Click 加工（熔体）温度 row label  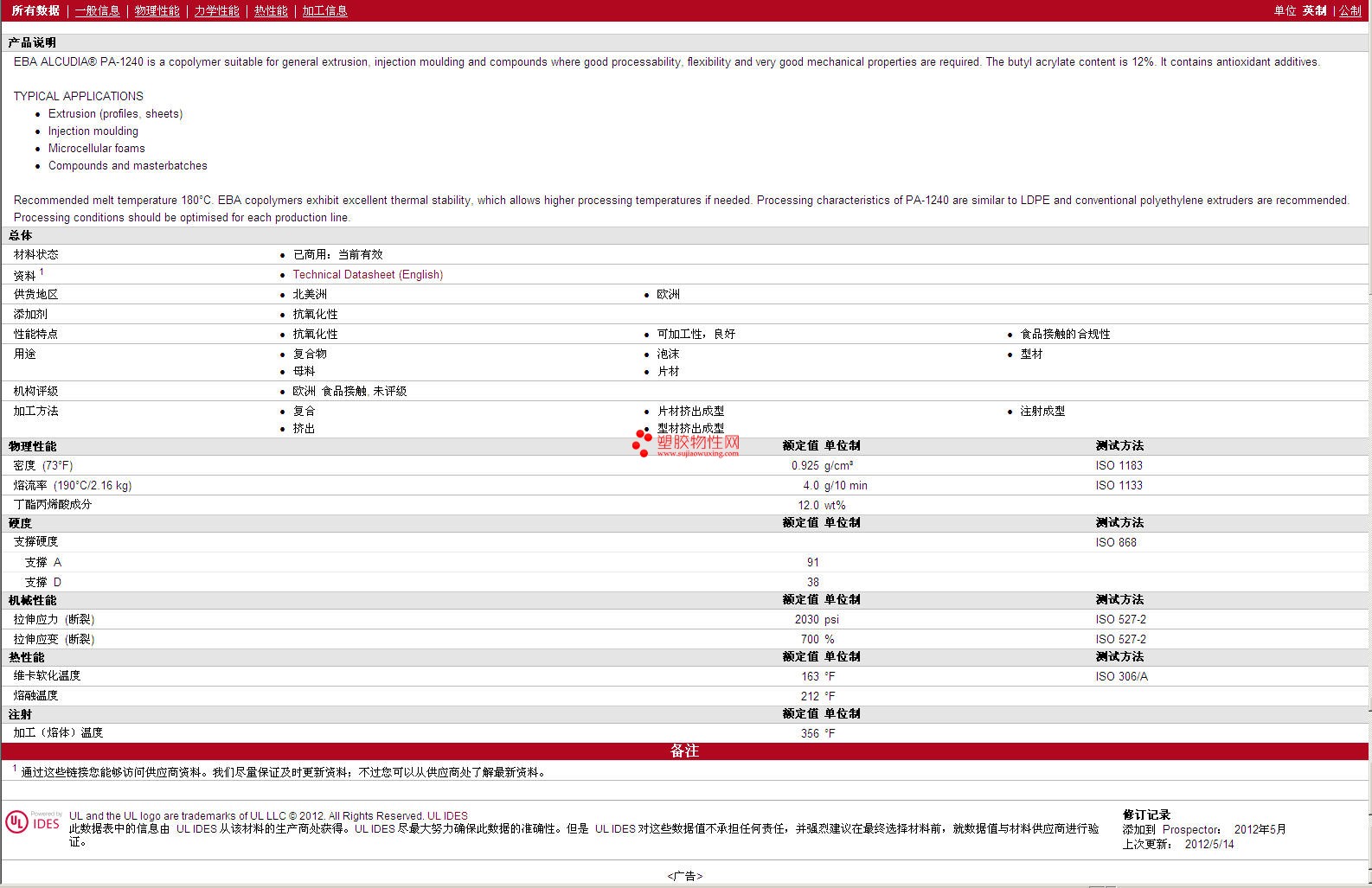[x=58, y=732]
